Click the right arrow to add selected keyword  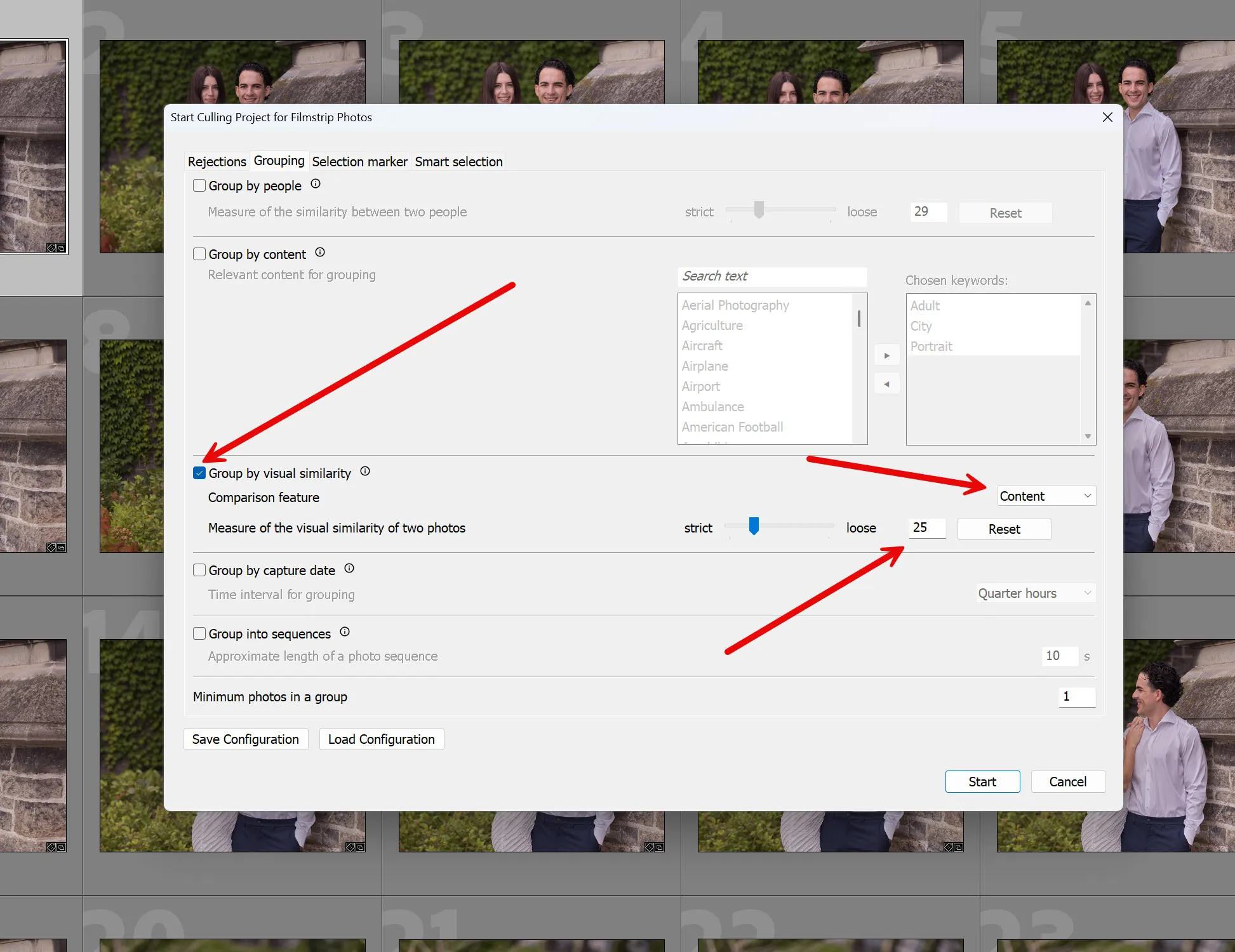point(886,355)
